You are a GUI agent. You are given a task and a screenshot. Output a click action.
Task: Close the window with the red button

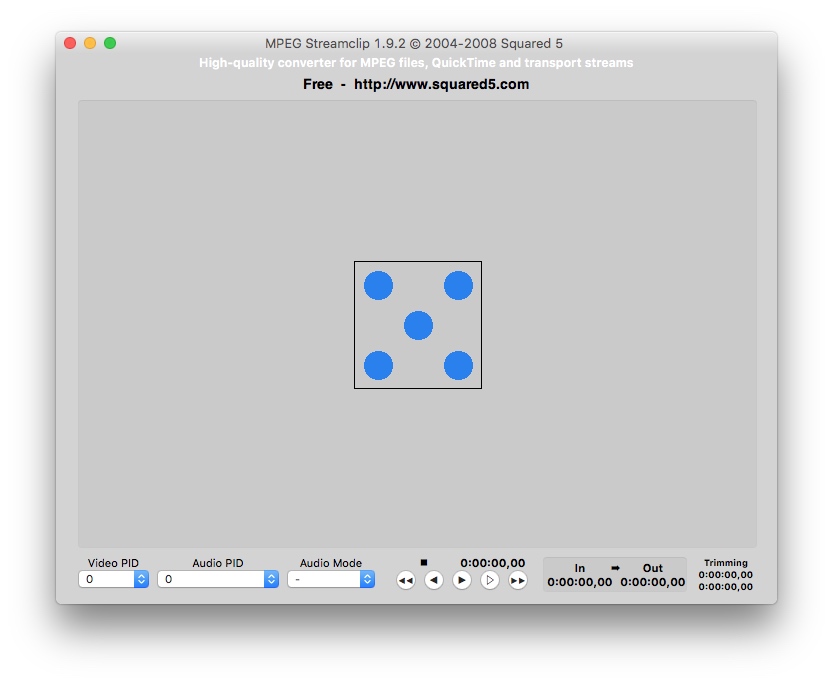tap(70, 43)
